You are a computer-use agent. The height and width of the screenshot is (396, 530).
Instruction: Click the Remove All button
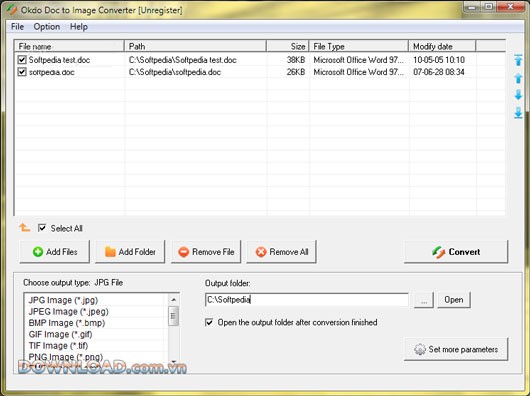(282, 252)
